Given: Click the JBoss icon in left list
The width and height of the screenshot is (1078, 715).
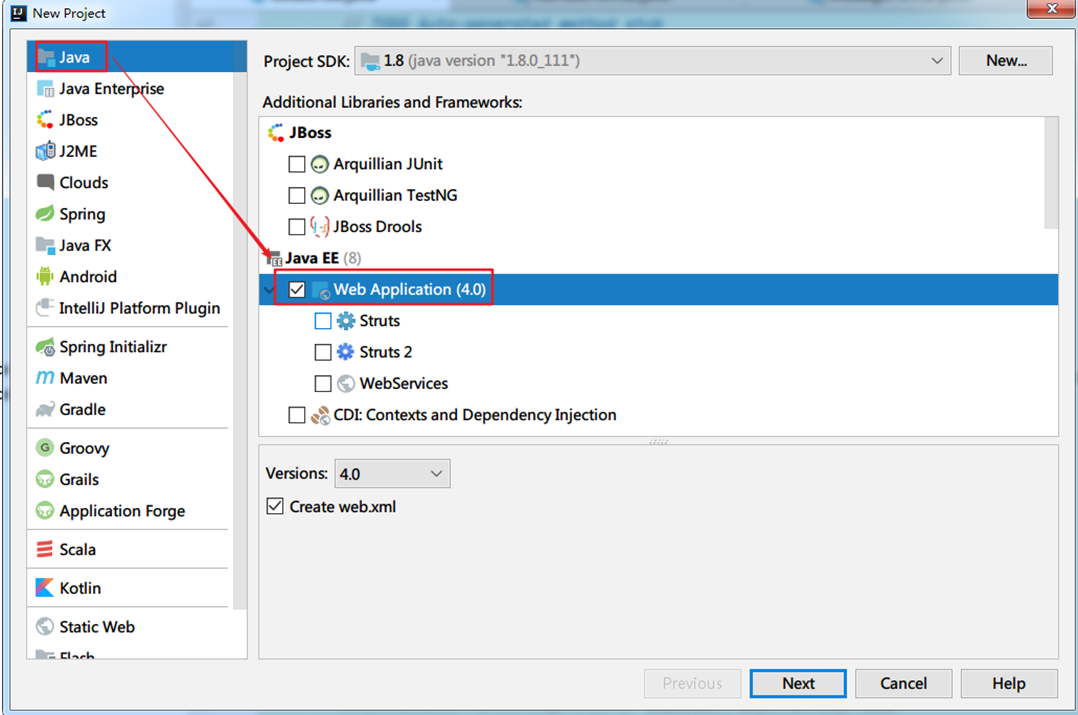Looking at the screenshot, I should [x=45, y=120].
